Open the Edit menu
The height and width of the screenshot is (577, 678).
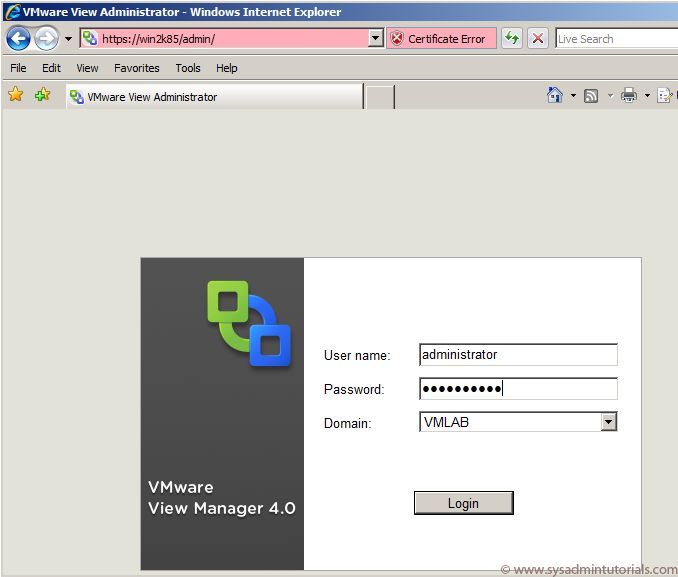click(x=51, y=68)
